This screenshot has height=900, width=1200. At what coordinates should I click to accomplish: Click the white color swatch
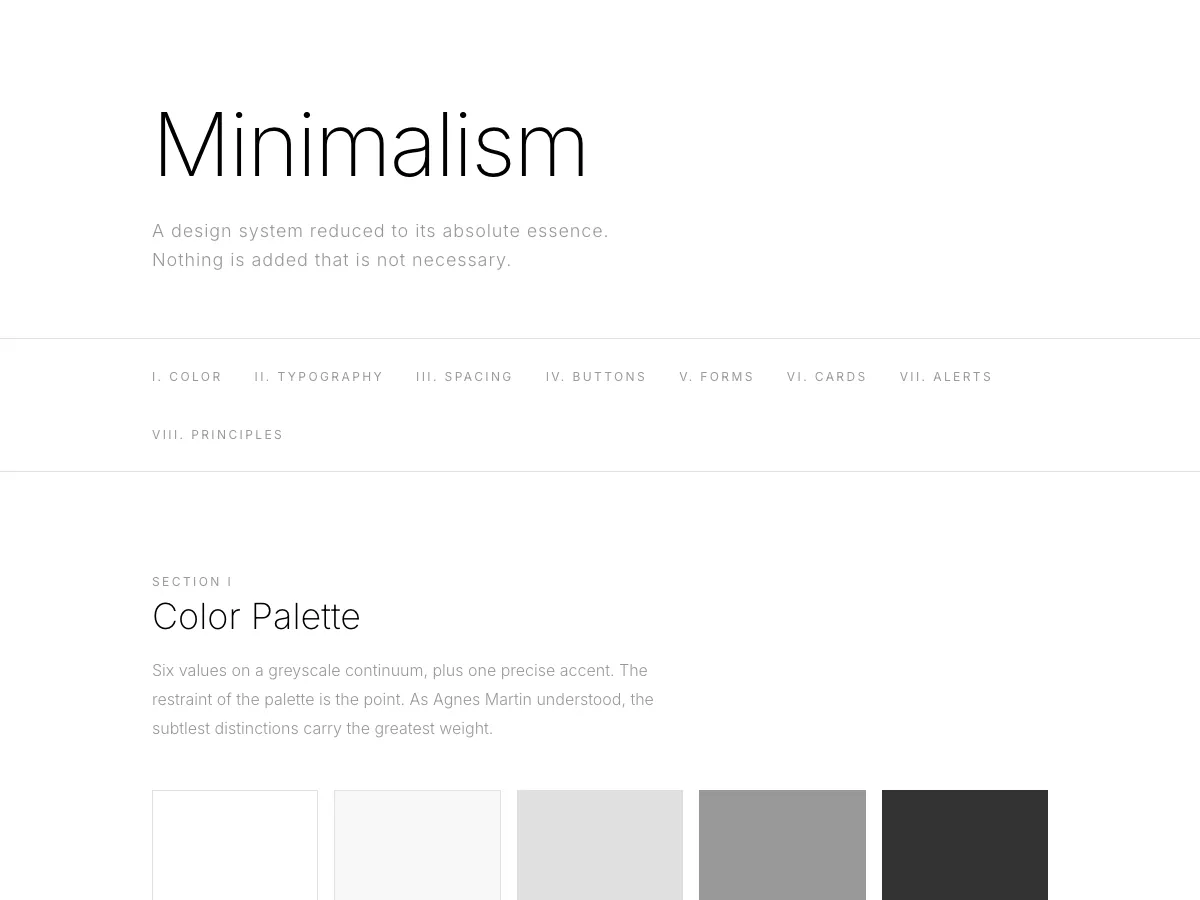point(235,845)
